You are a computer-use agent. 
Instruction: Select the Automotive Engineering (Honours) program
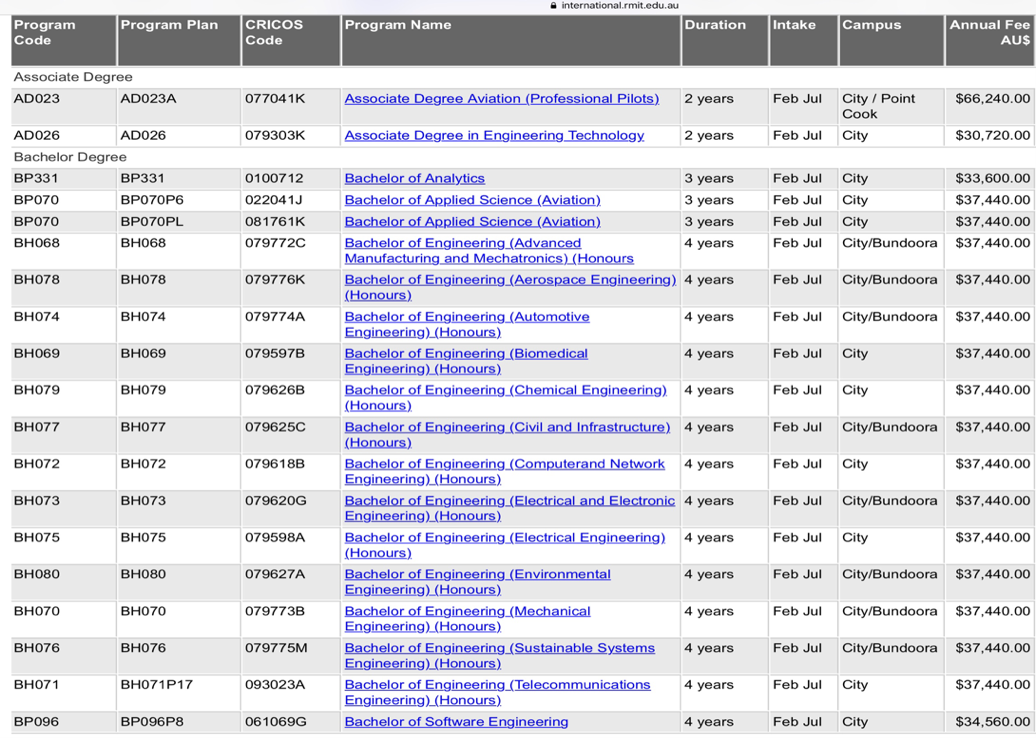(466, 317)
